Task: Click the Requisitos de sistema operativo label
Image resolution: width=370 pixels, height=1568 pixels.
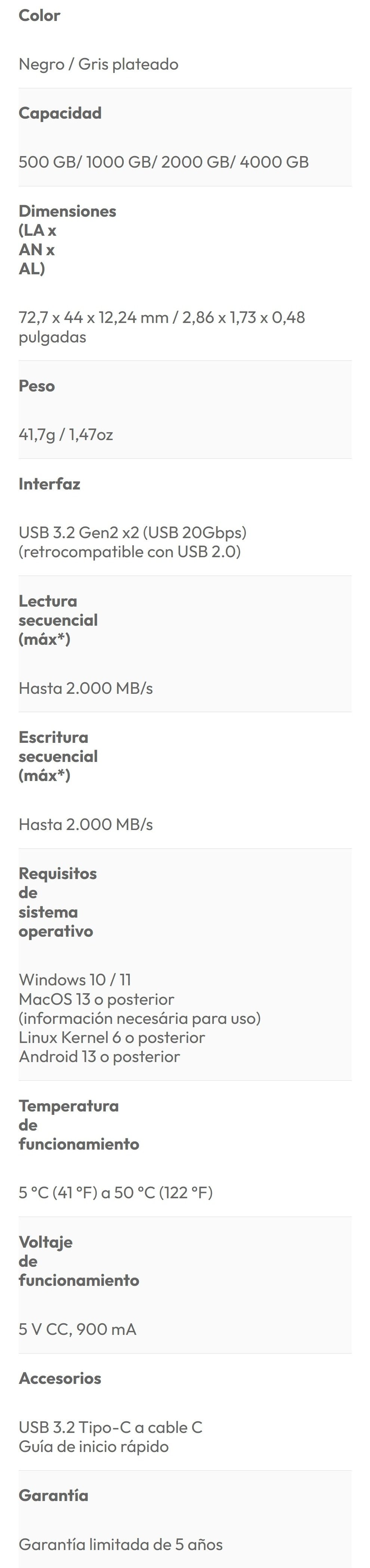Action: [58, 902]
